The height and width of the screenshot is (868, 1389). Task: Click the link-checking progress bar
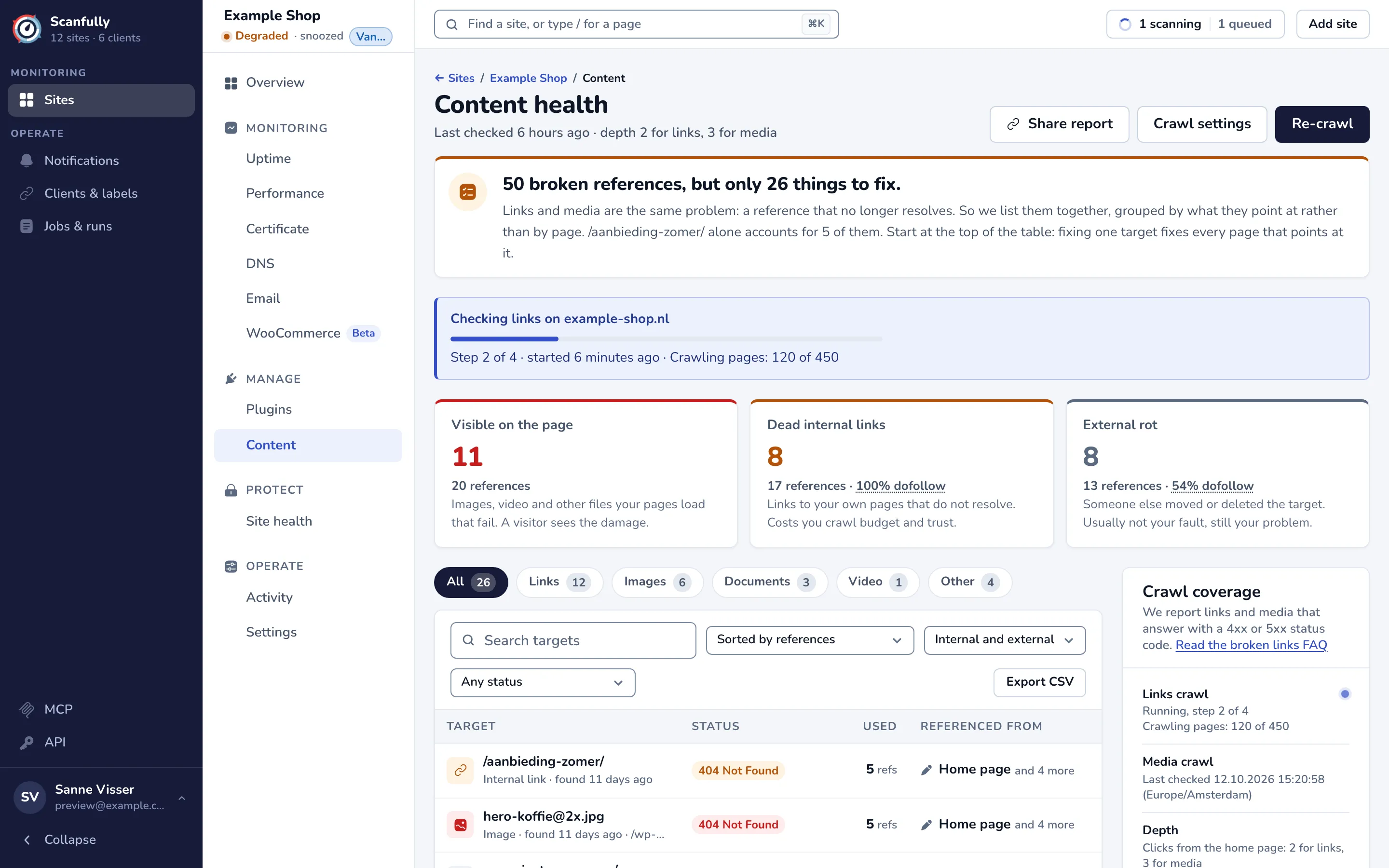(x=666, y=339)
